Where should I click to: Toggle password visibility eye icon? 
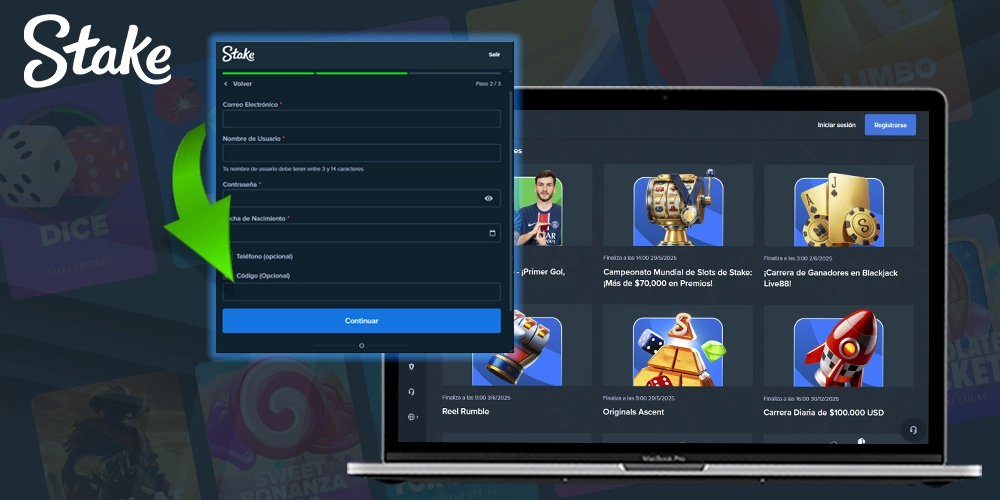coord(489,199)
